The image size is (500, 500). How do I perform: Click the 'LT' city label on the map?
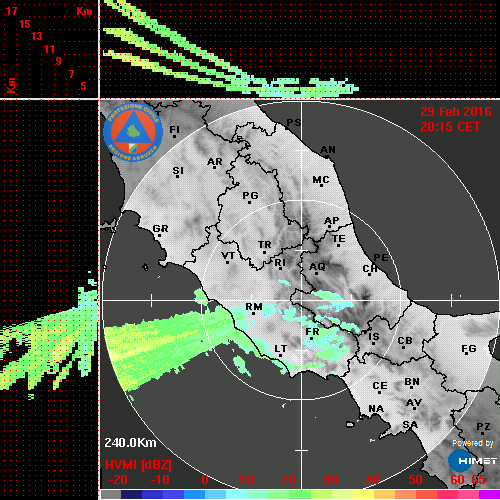pos(280,349)
